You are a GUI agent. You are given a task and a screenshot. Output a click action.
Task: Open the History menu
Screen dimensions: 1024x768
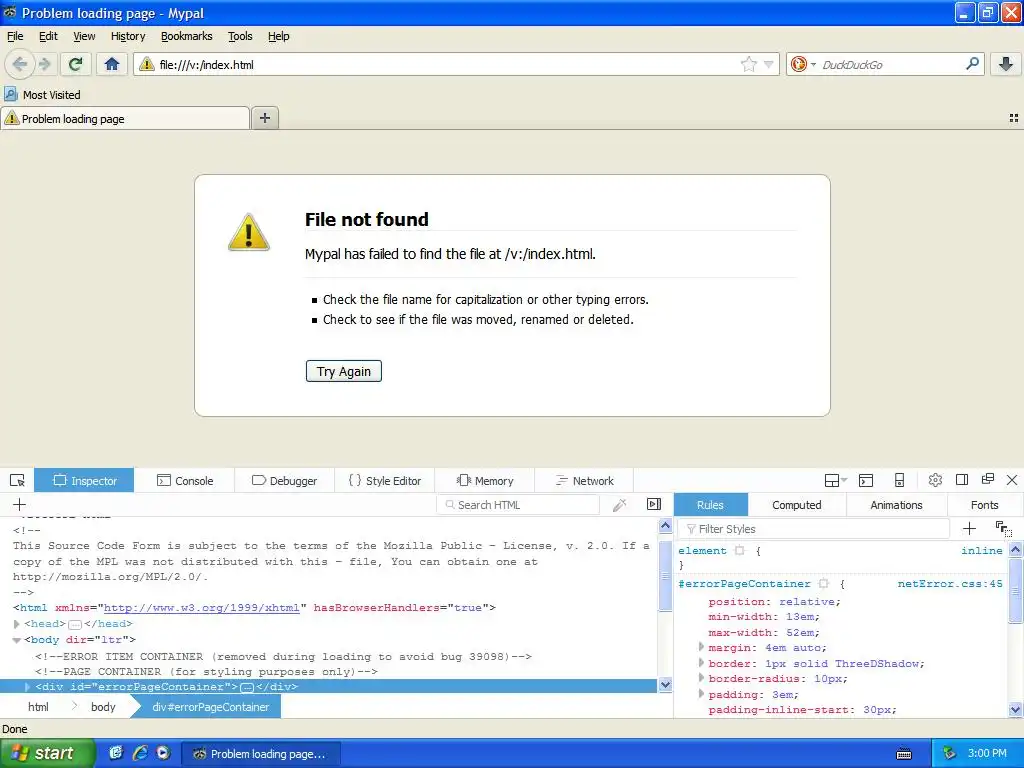[x=128, y=36]
